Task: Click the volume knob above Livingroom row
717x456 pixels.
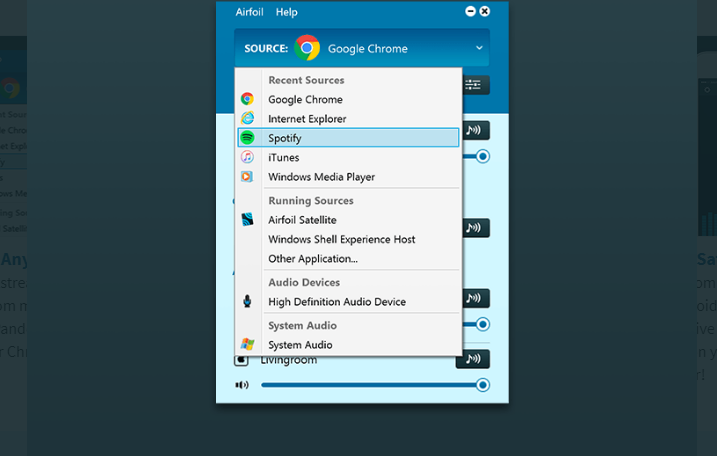Action: click(x=482, y=324)
